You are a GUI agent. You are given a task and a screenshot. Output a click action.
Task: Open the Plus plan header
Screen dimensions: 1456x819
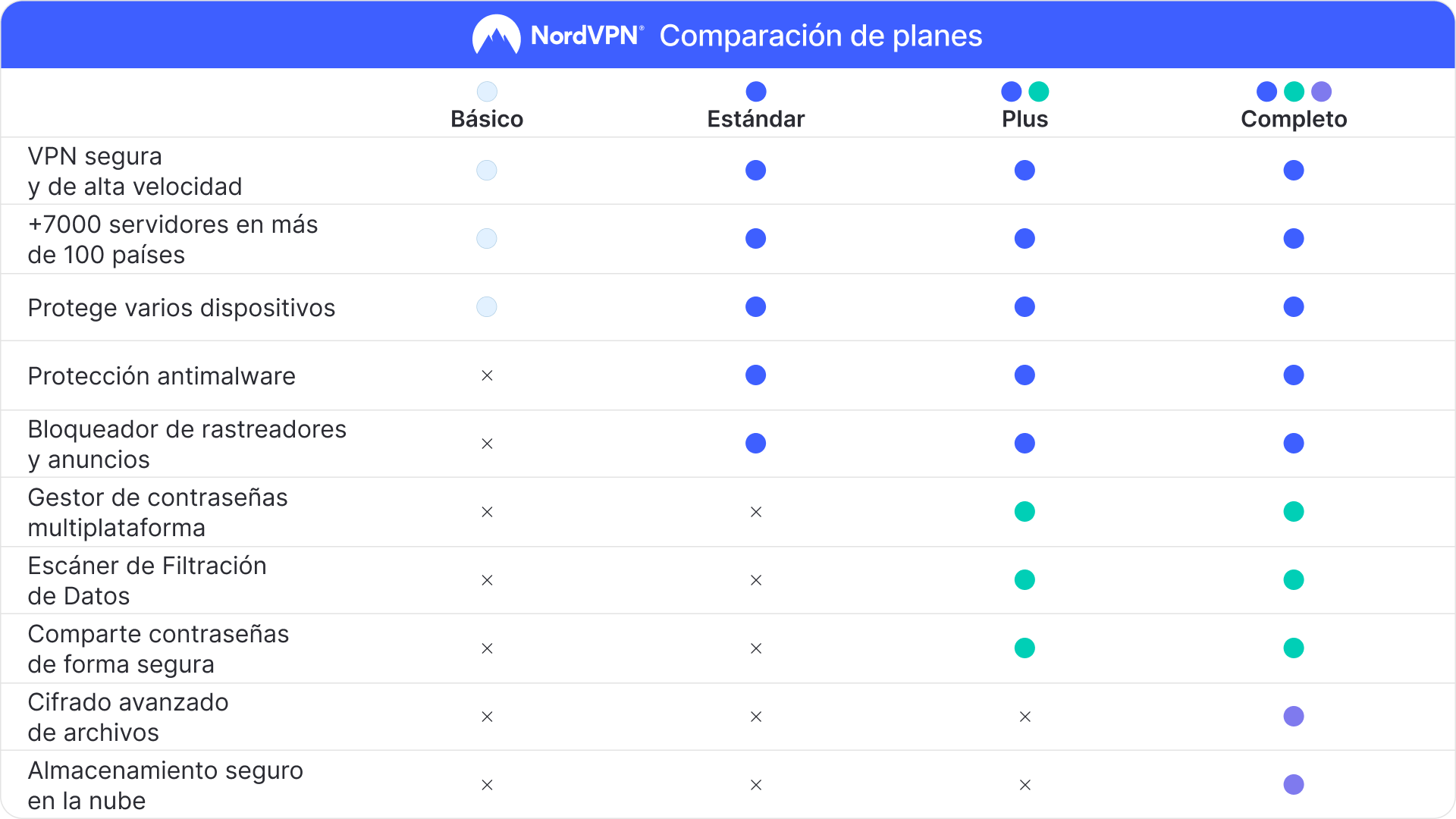point(1025,119)
